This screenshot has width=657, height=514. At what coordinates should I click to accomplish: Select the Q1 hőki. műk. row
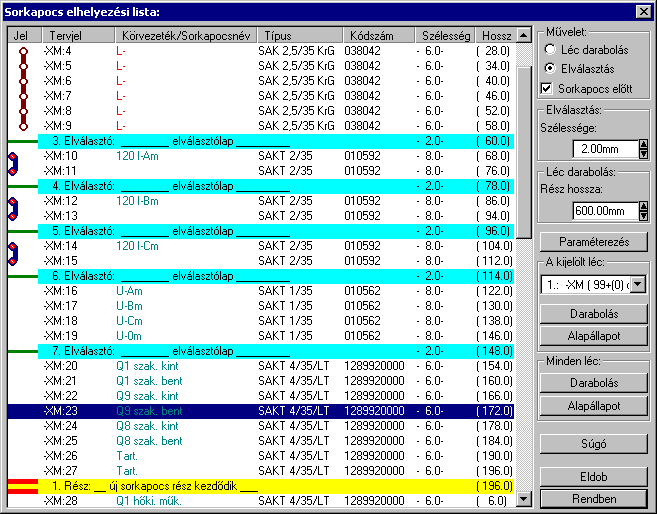(x=261, y=501)
